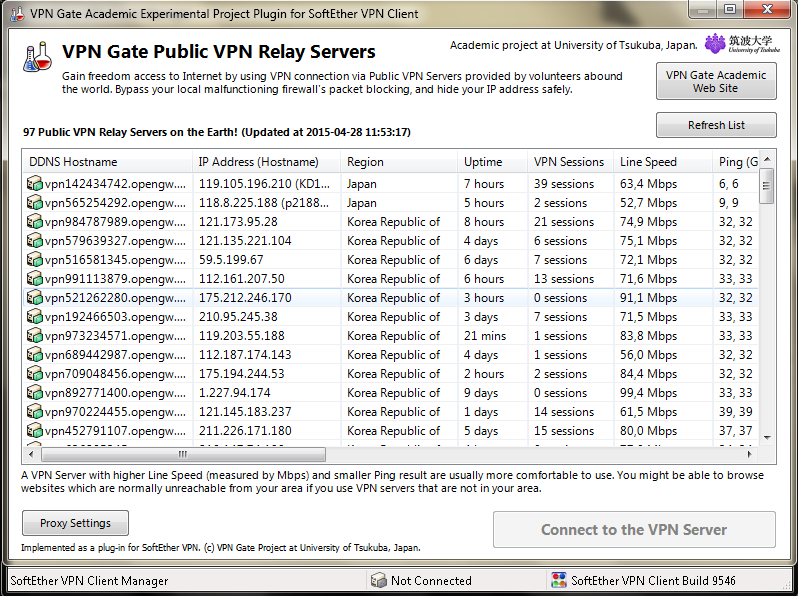Click vertical scrollbar down arrow
The image size is (798, 596).
pyautogui.click(x=767, y=438)
